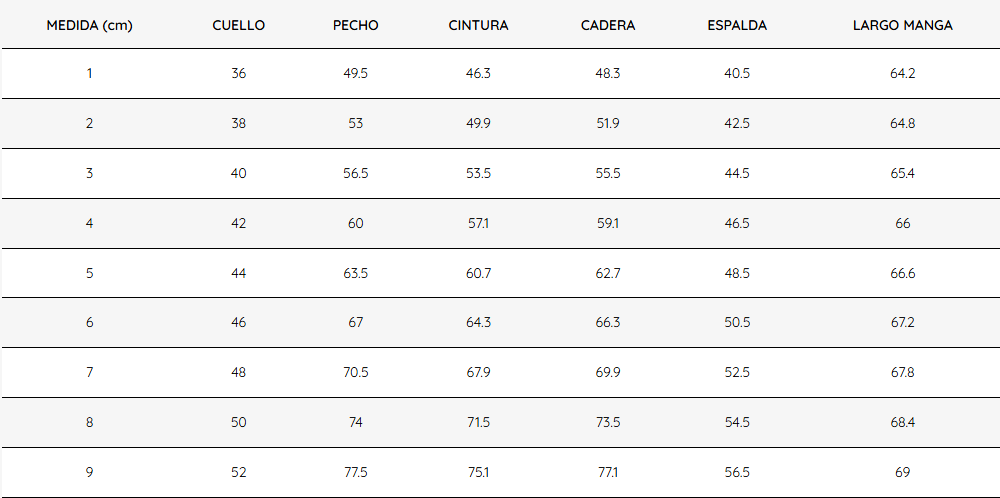
Task: Click the CINTURA value 57.1
Action: coord(478,224)
